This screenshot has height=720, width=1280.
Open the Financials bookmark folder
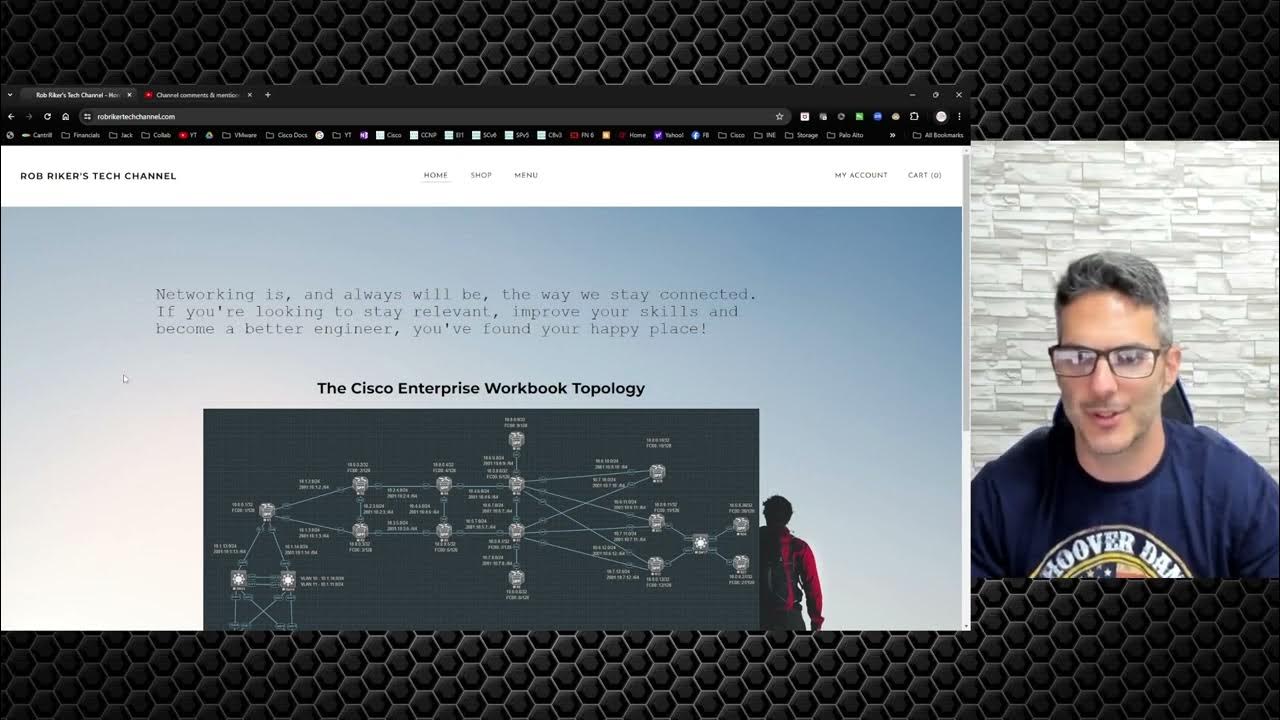80,135
